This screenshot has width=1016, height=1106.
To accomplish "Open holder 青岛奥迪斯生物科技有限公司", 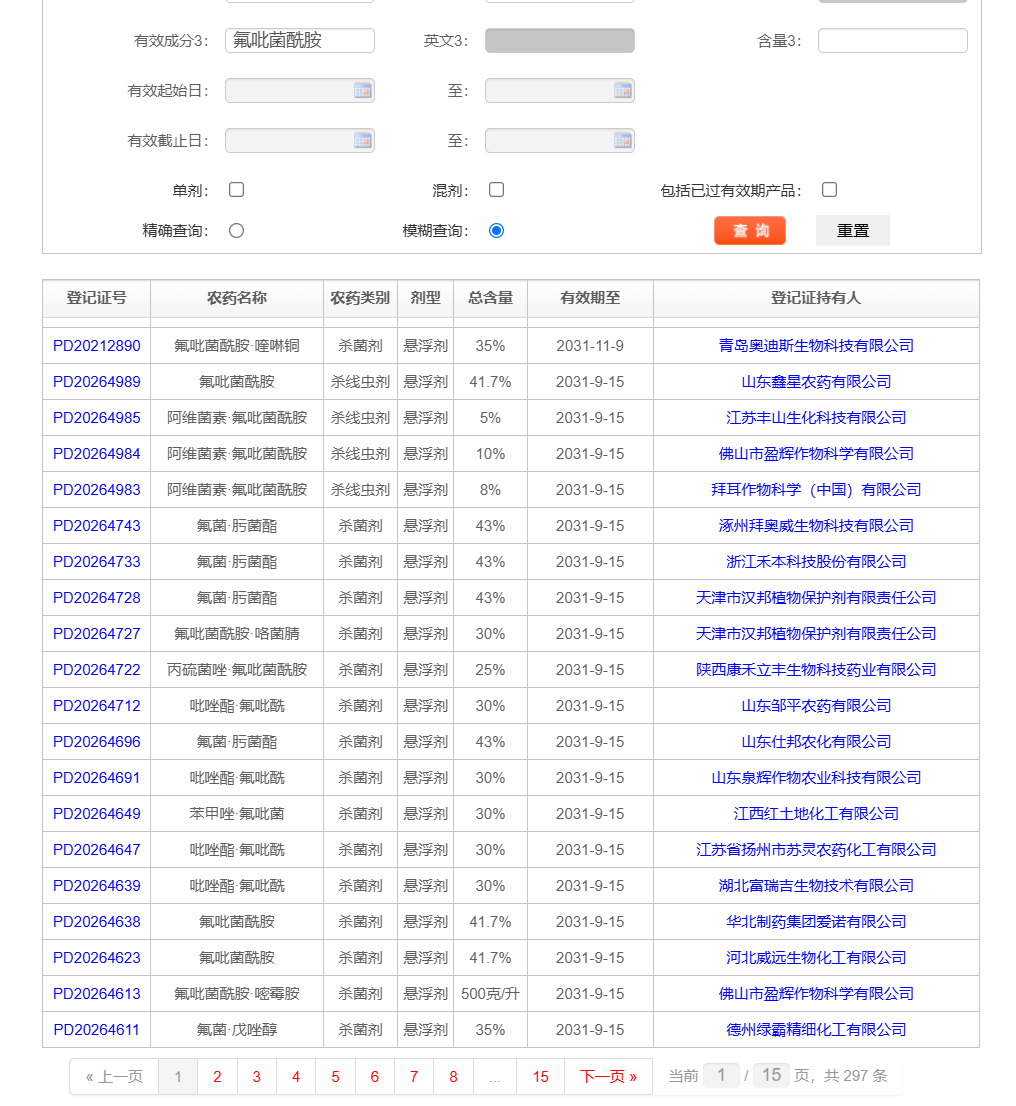I will 816,346.
